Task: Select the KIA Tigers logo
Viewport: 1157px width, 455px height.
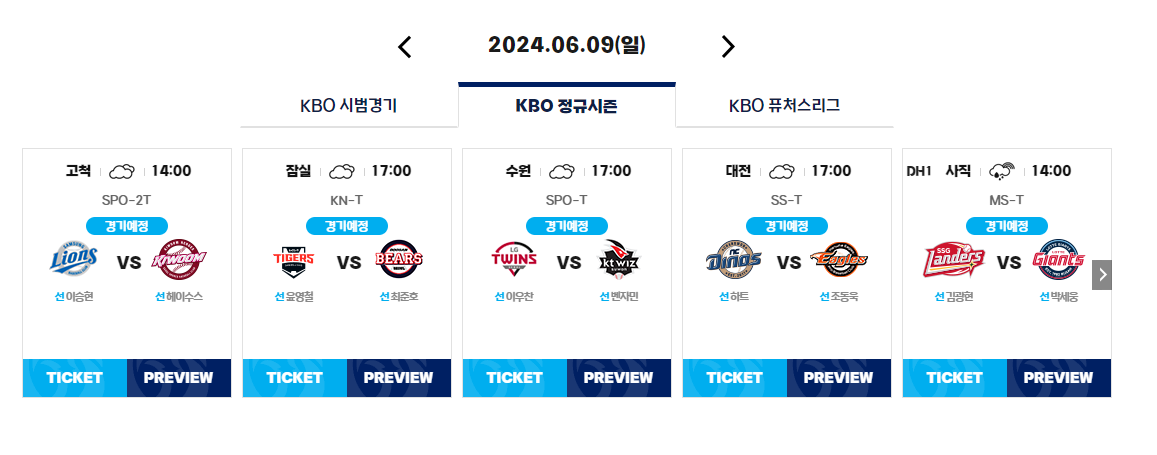Action: tap(294, 259)
